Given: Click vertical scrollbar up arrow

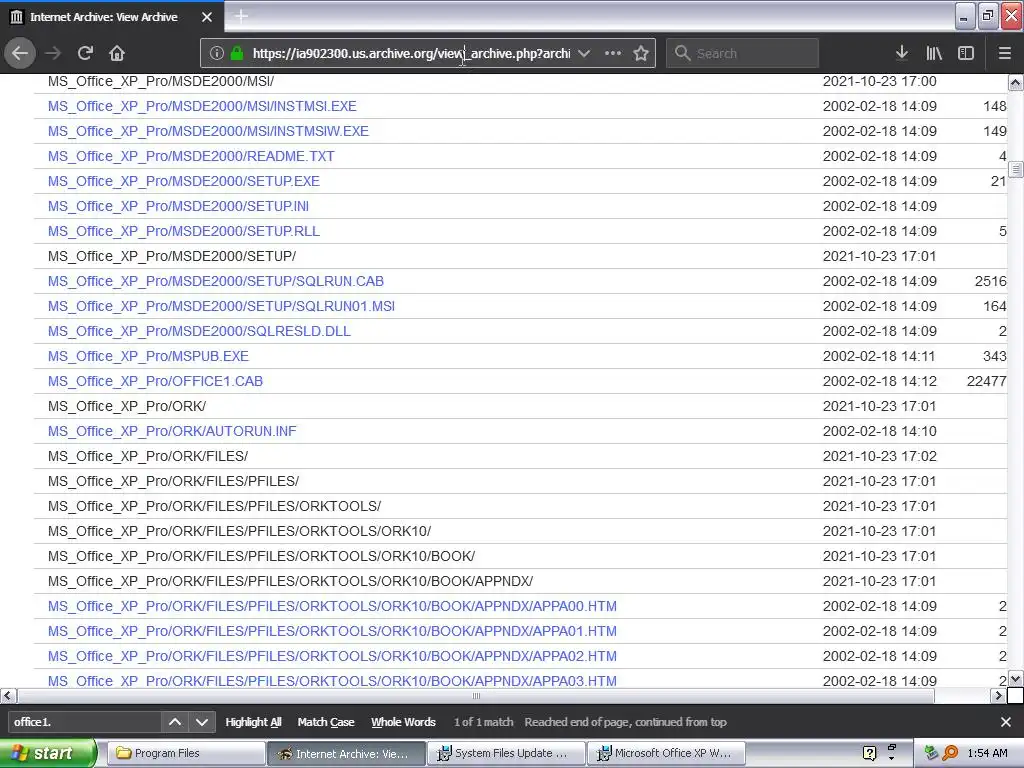Looking at the screenshot, I should (x=1016, y=82).
